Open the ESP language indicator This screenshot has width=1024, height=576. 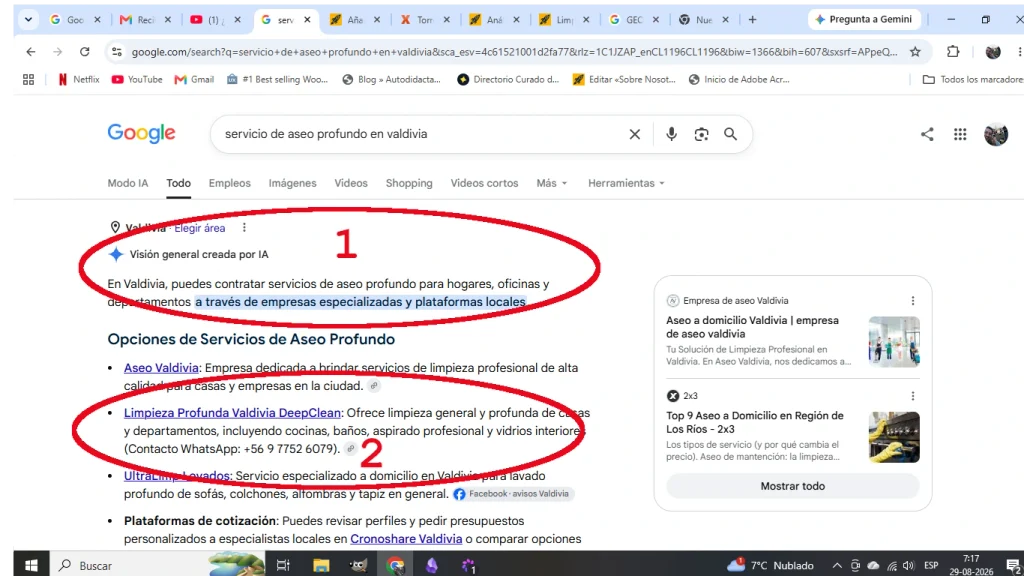[x=931, y=566]
